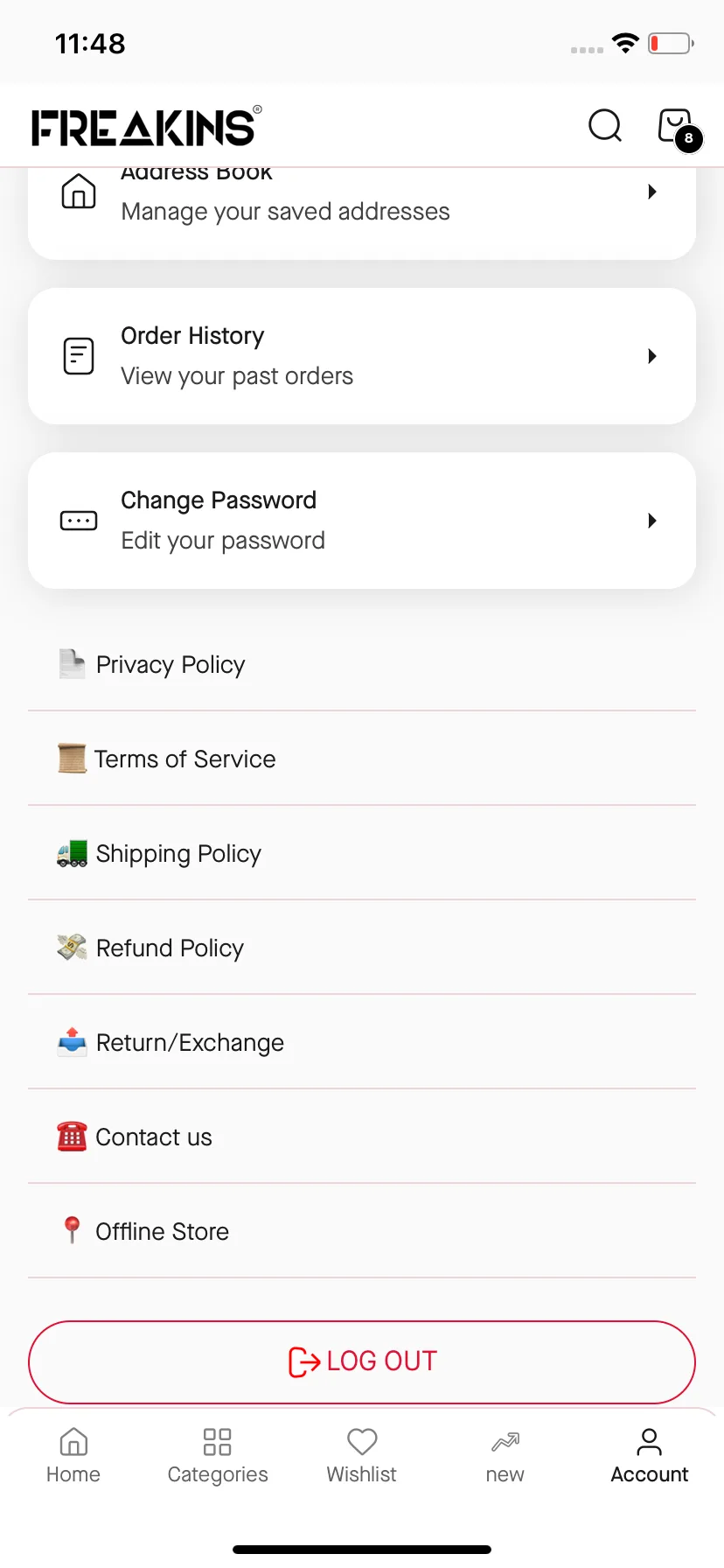Tap the Address Book house icon
This screenshot has width=724, height=1568.
click(79, 191)
